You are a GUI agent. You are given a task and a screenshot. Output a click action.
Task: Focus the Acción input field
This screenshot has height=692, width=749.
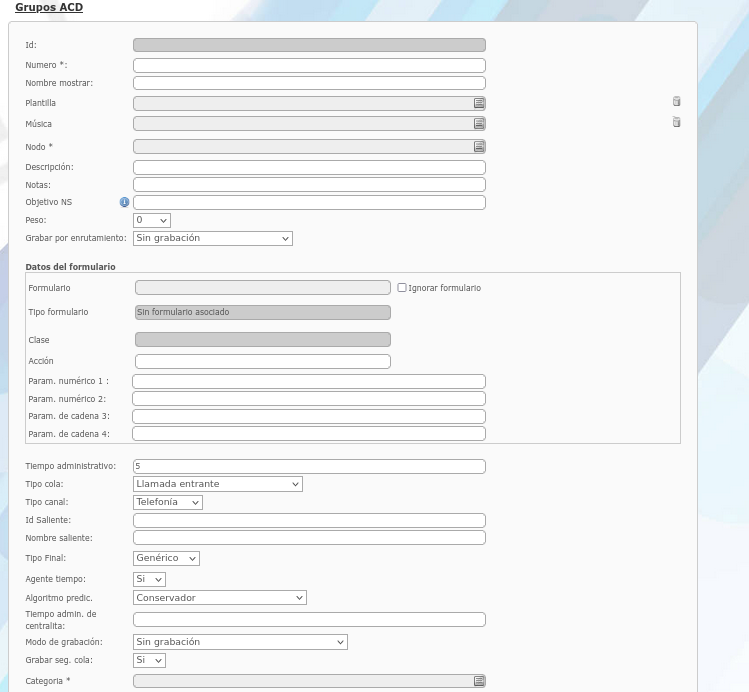pos(263,362)
